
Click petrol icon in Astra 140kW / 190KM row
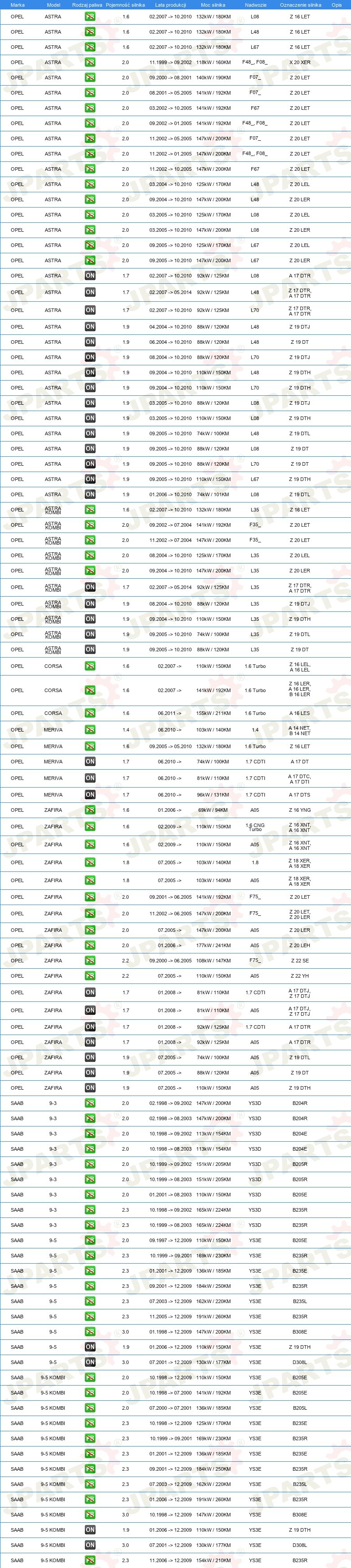click(90, 77)
